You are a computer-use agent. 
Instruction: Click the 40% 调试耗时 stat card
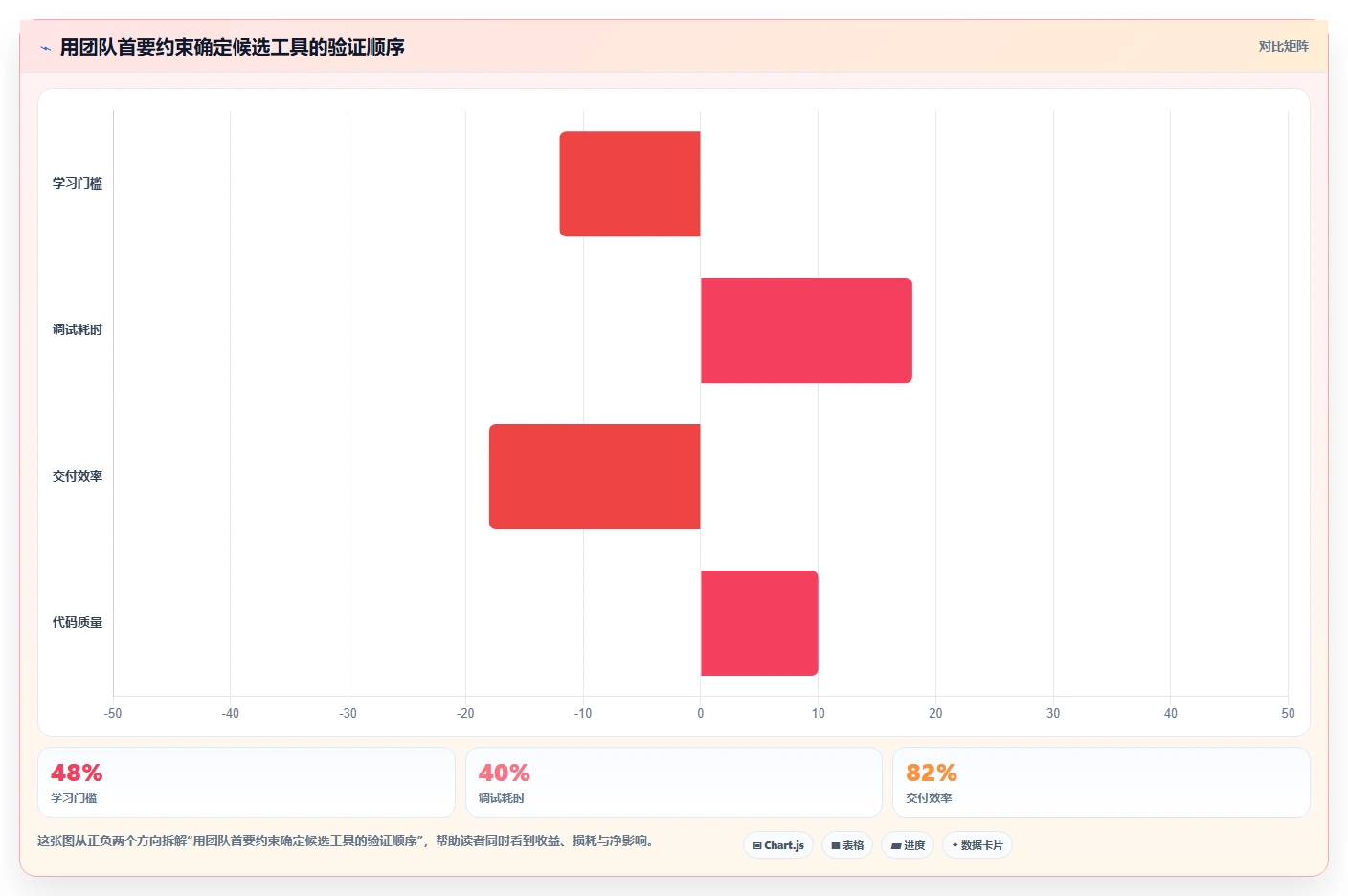pyautogui.click(x=674, y=782)
